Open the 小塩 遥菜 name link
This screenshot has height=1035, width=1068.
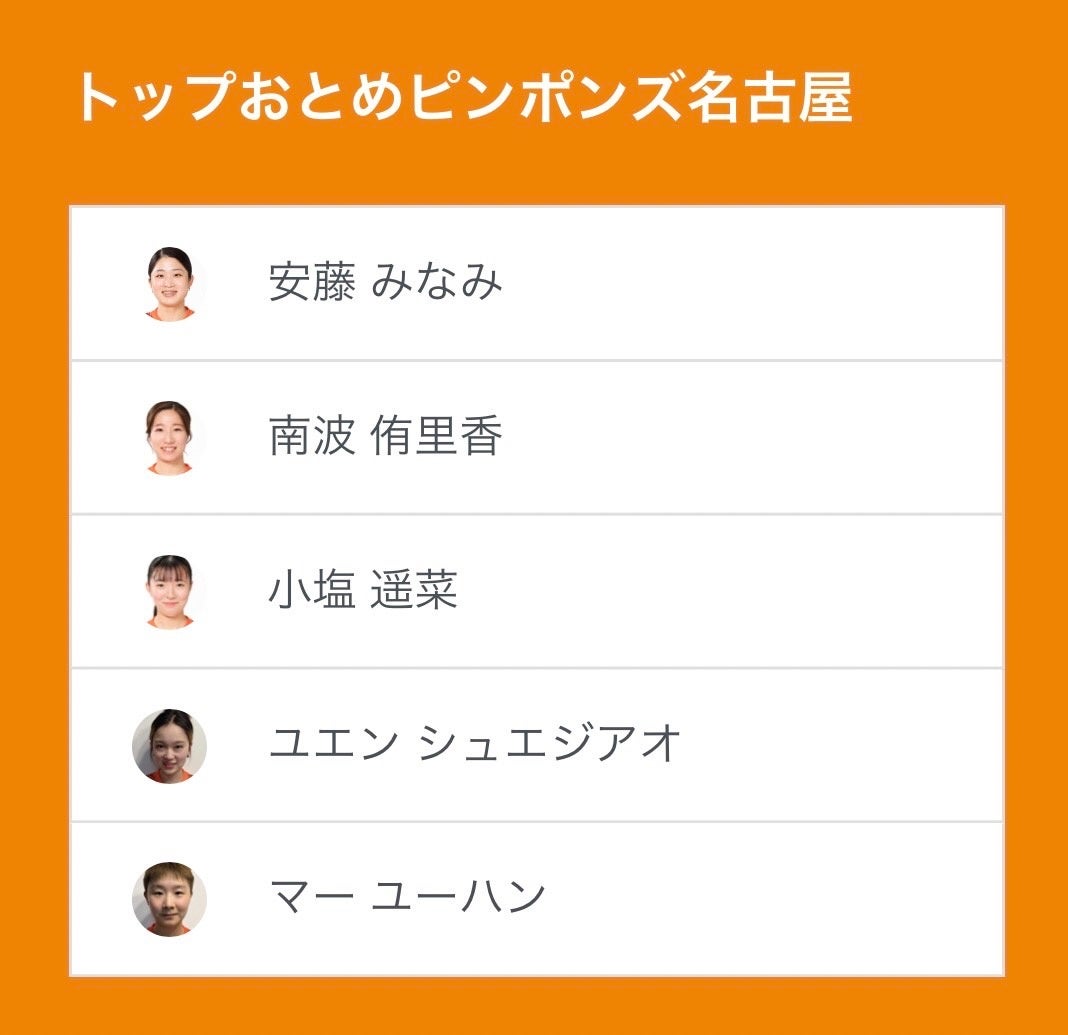[363, 591]
